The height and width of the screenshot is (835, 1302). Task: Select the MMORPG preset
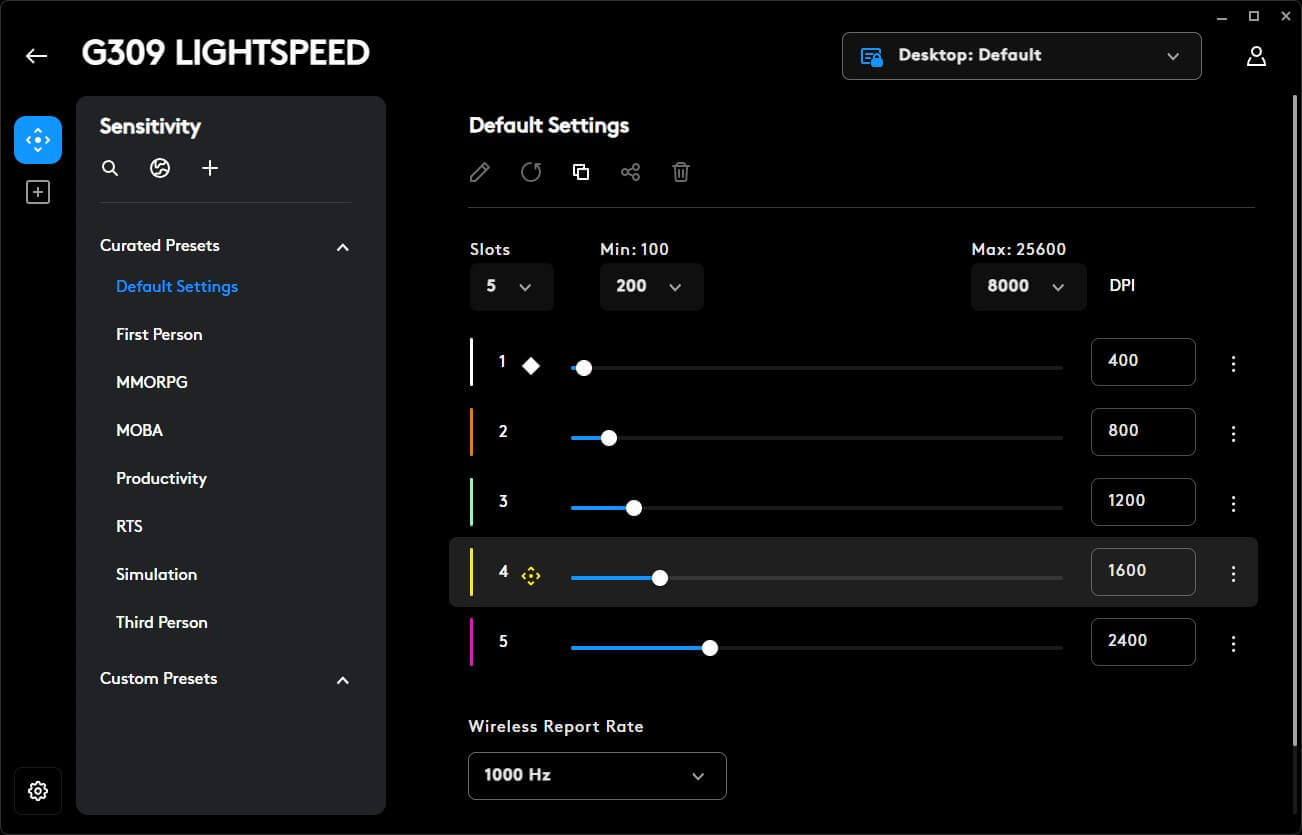click(x=152, y=382)
